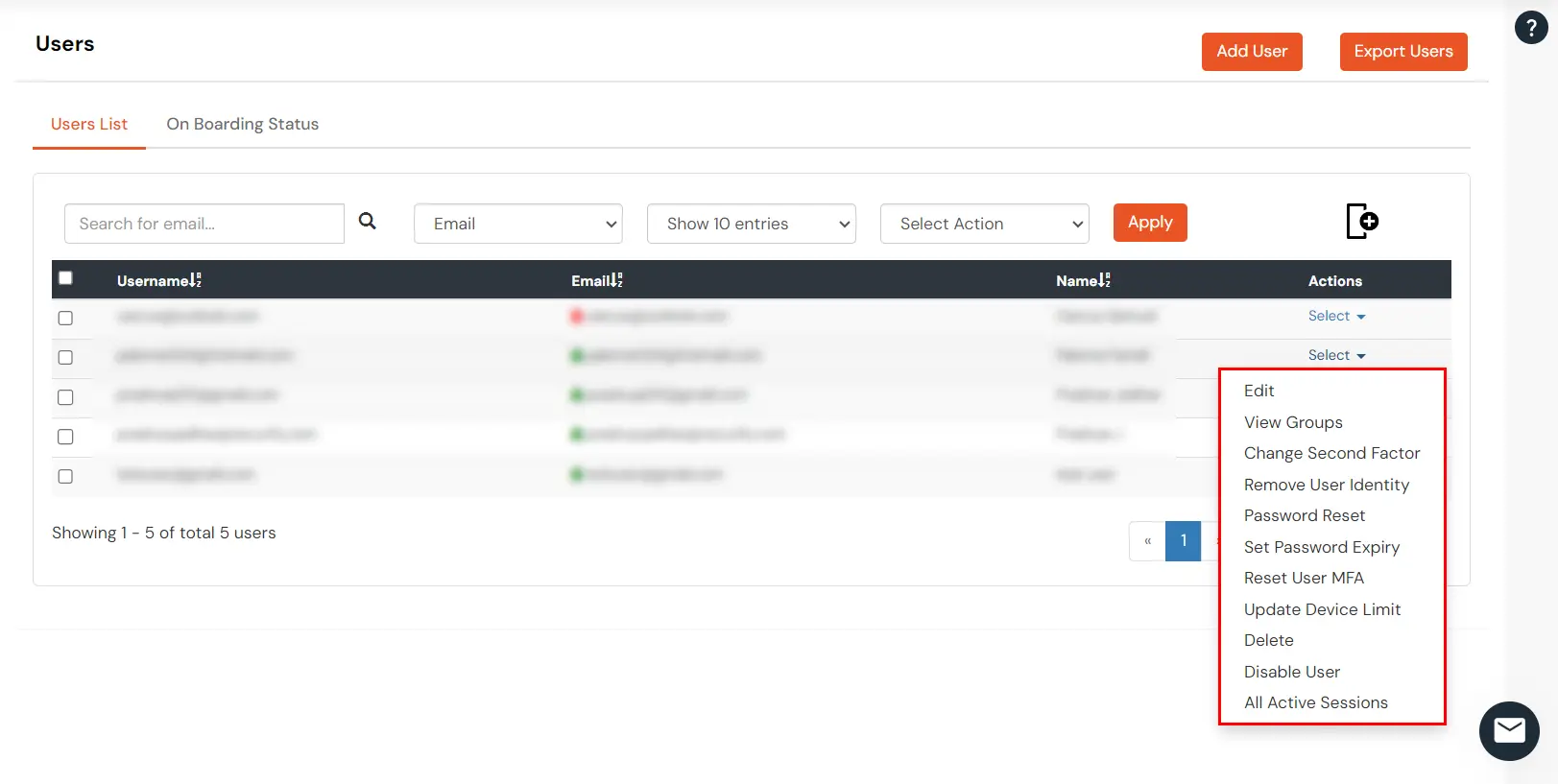Click the Export Users button

click(1403, 52)
